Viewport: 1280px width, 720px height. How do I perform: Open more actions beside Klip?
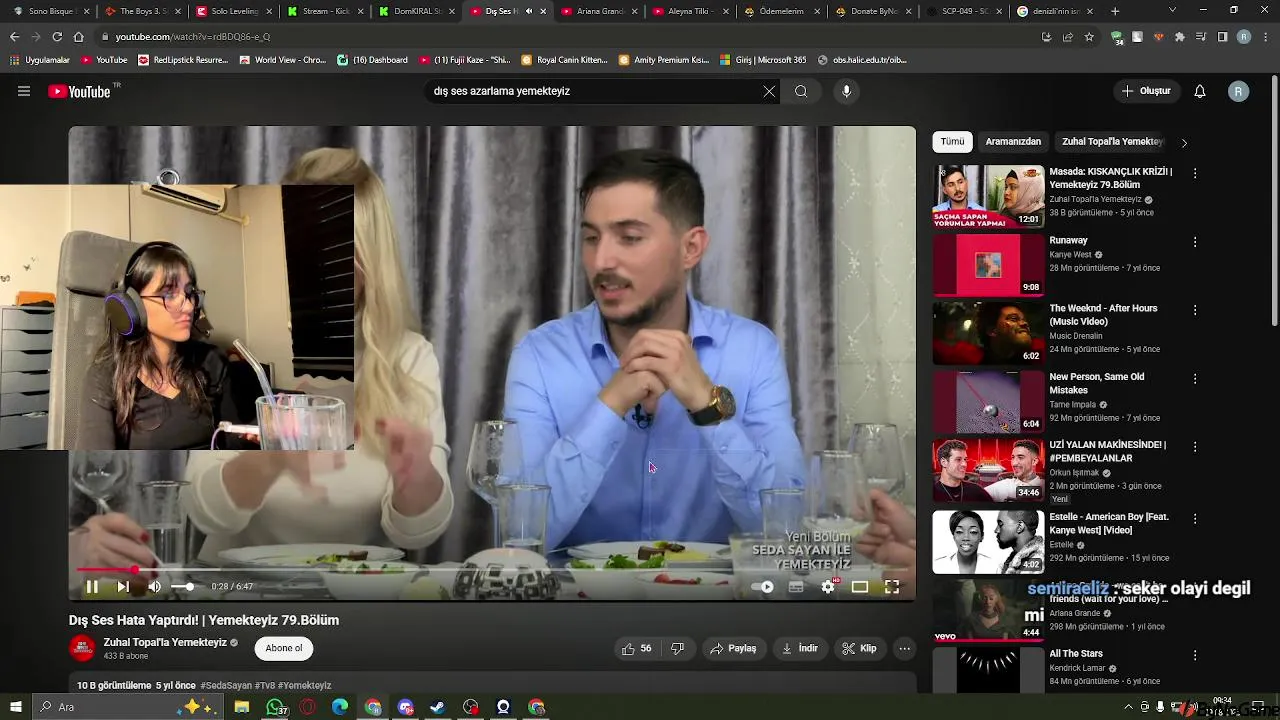[x=904, y=648]
